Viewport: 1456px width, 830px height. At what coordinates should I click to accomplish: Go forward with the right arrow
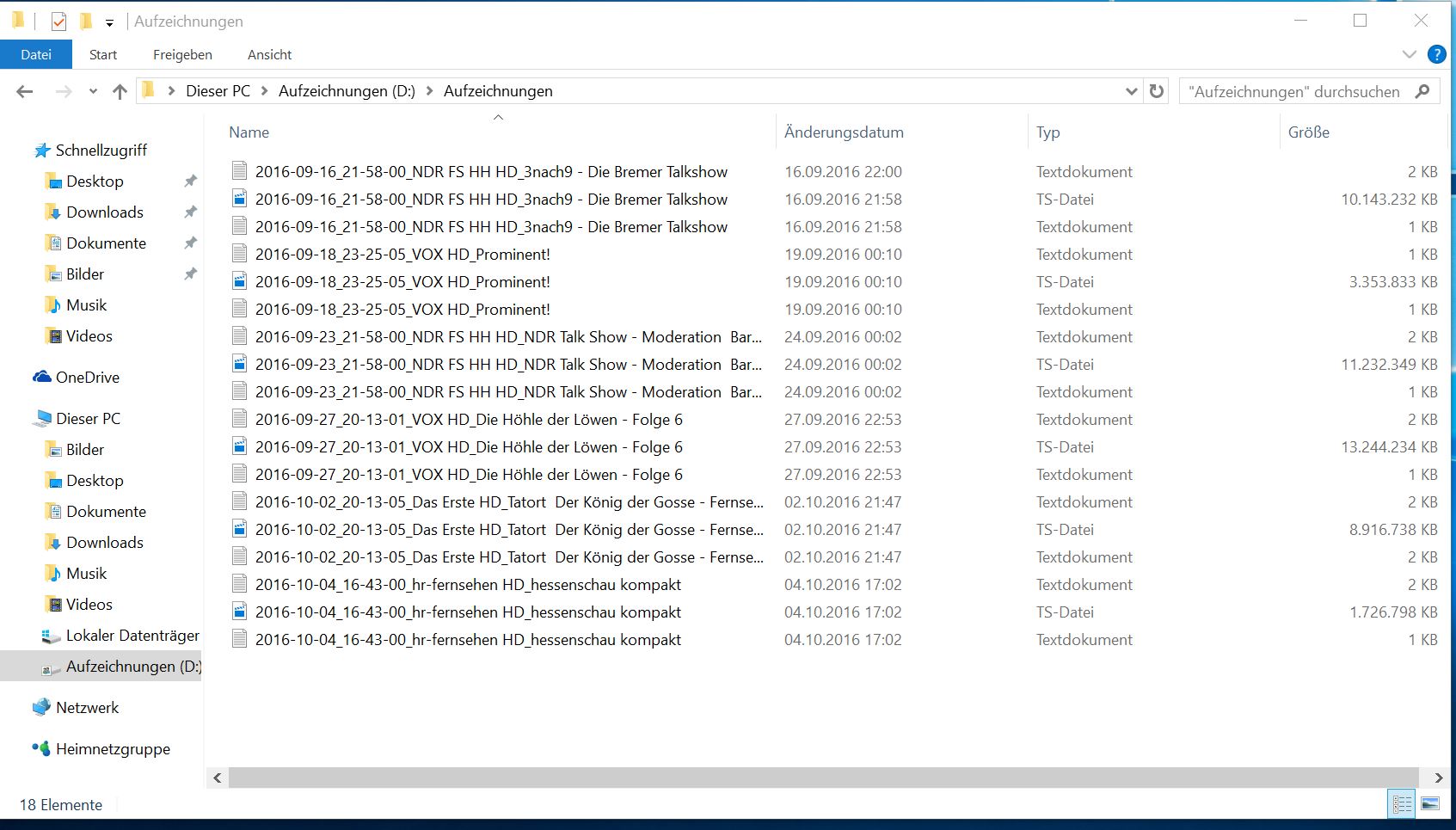click(x=64, y=91)
